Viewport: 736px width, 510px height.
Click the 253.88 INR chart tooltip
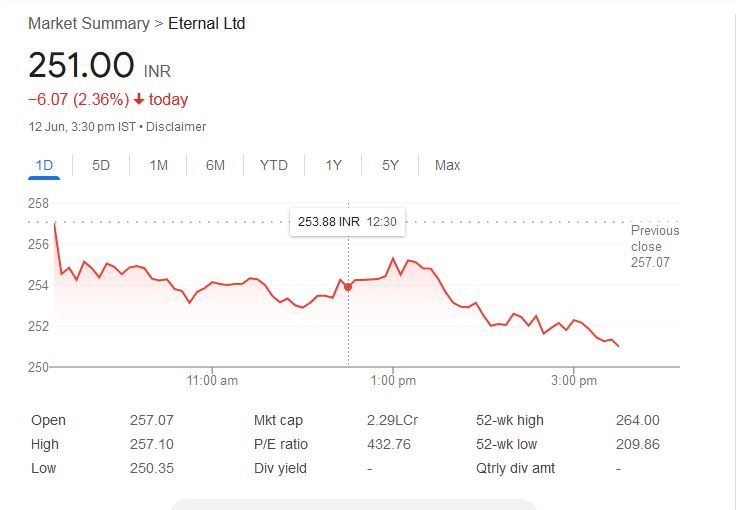(347, 221)
